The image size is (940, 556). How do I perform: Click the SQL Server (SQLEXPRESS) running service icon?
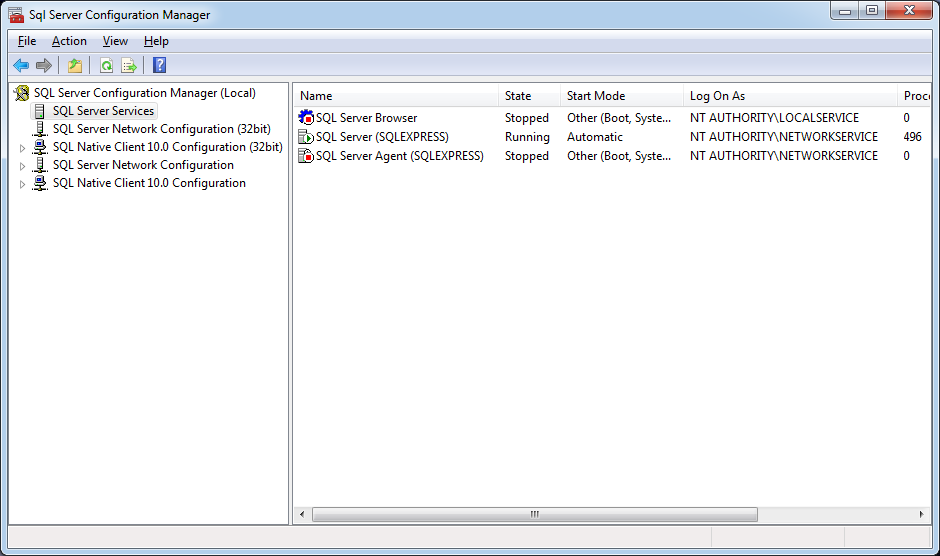(x=306, y=137)
